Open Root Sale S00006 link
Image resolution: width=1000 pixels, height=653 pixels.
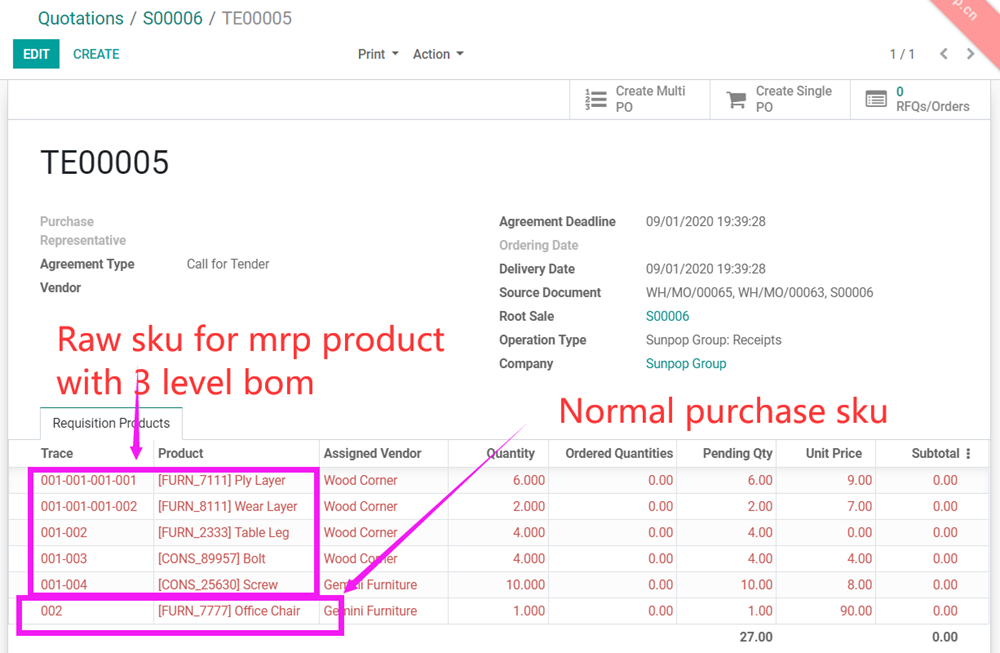point(667,316)
